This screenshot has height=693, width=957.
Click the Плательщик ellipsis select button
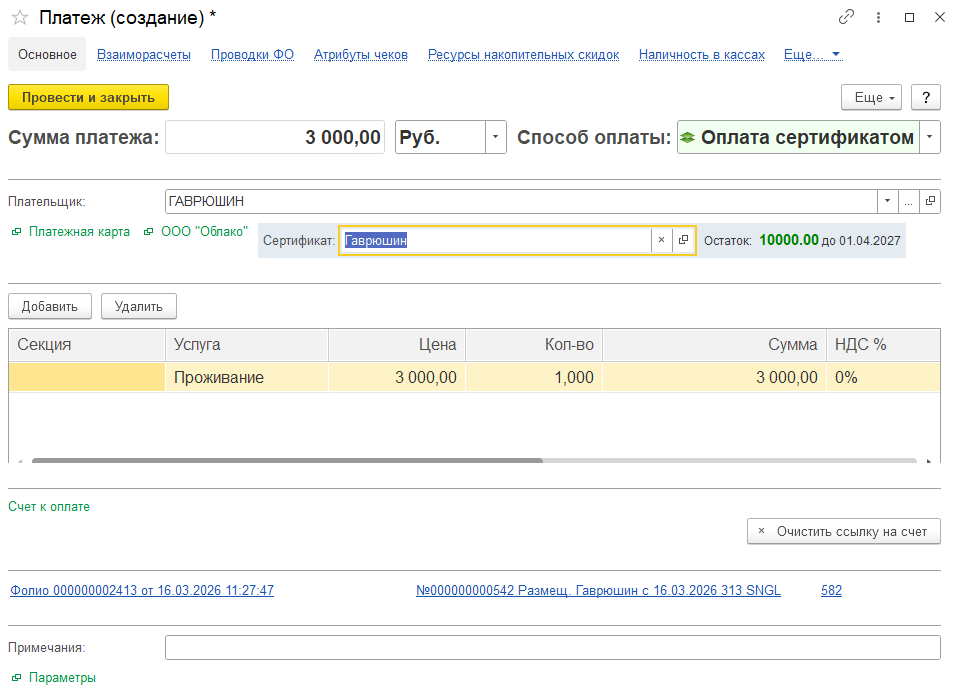click(909, 201)
